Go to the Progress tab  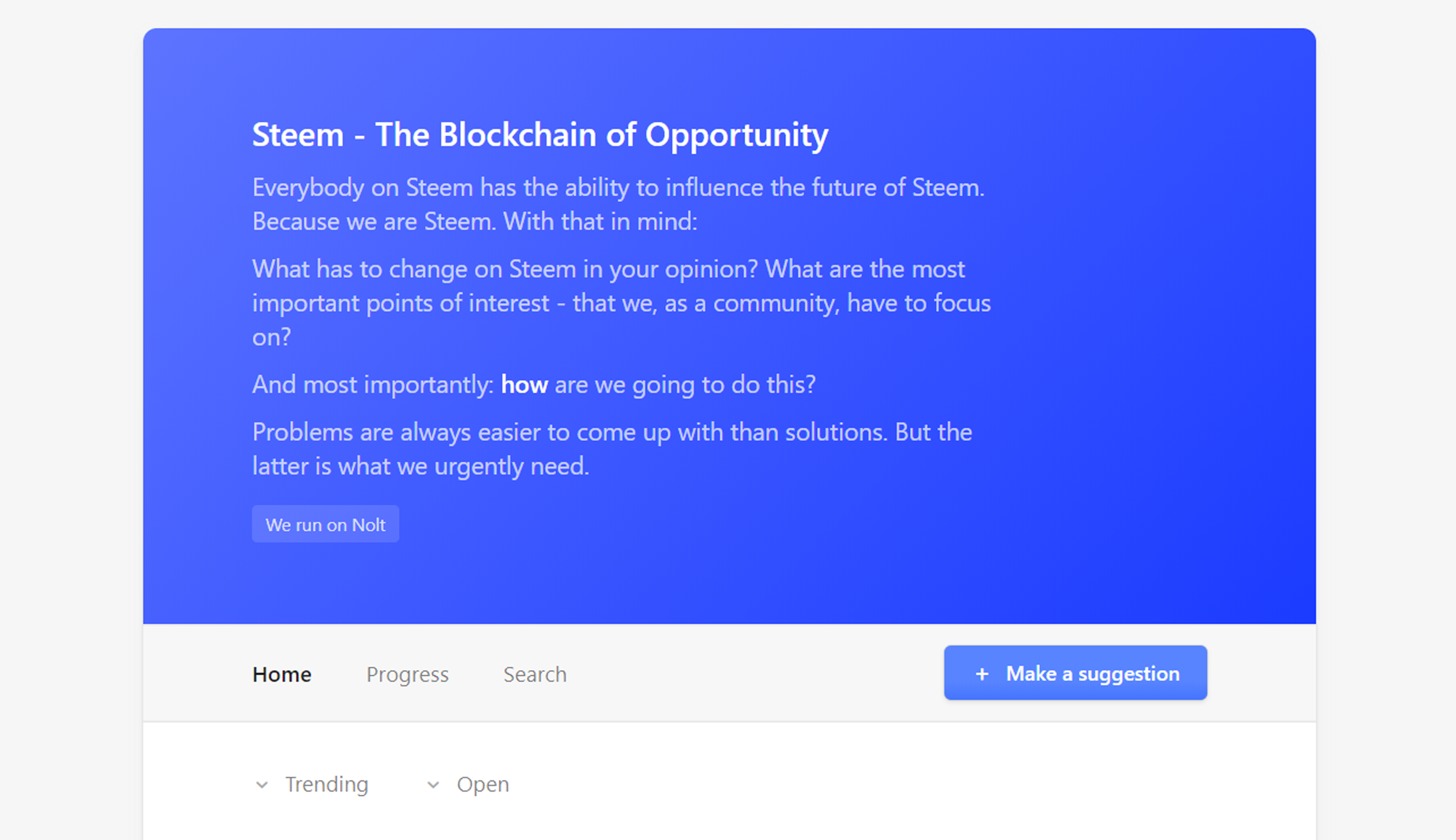coord(408,674)
